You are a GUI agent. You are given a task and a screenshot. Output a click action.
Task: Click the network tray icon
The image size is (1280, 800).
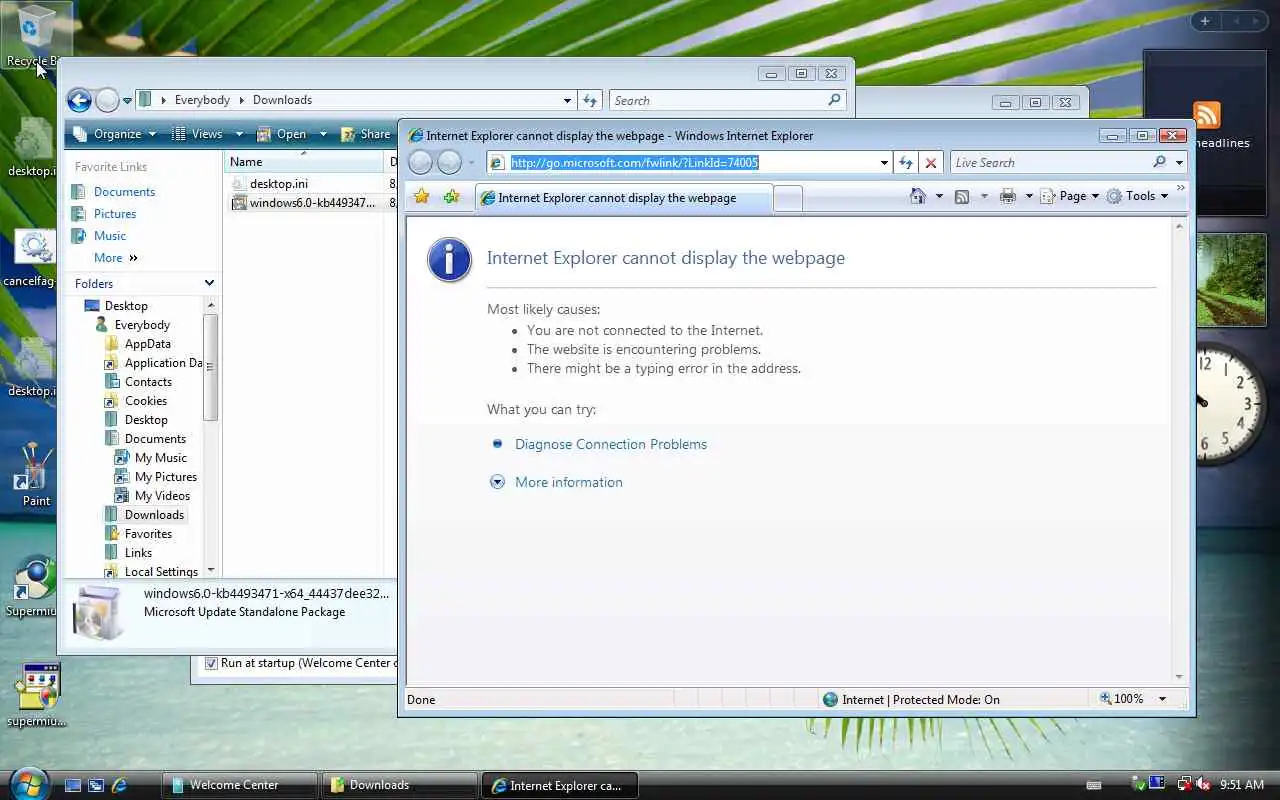(1183, 785)
